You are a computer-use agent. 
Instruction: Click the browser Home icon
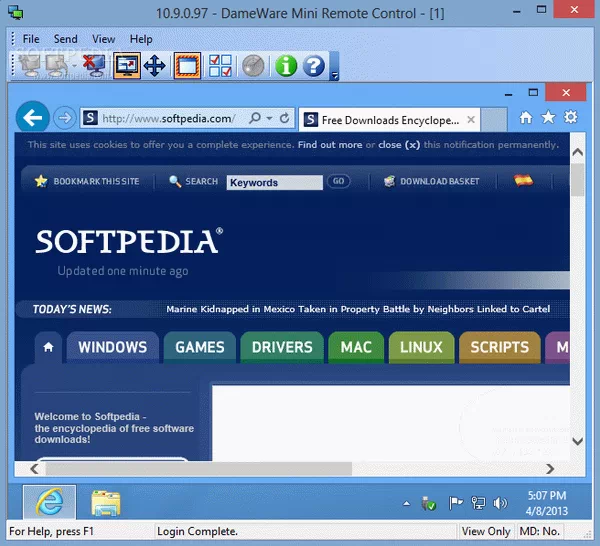[526, 117]
